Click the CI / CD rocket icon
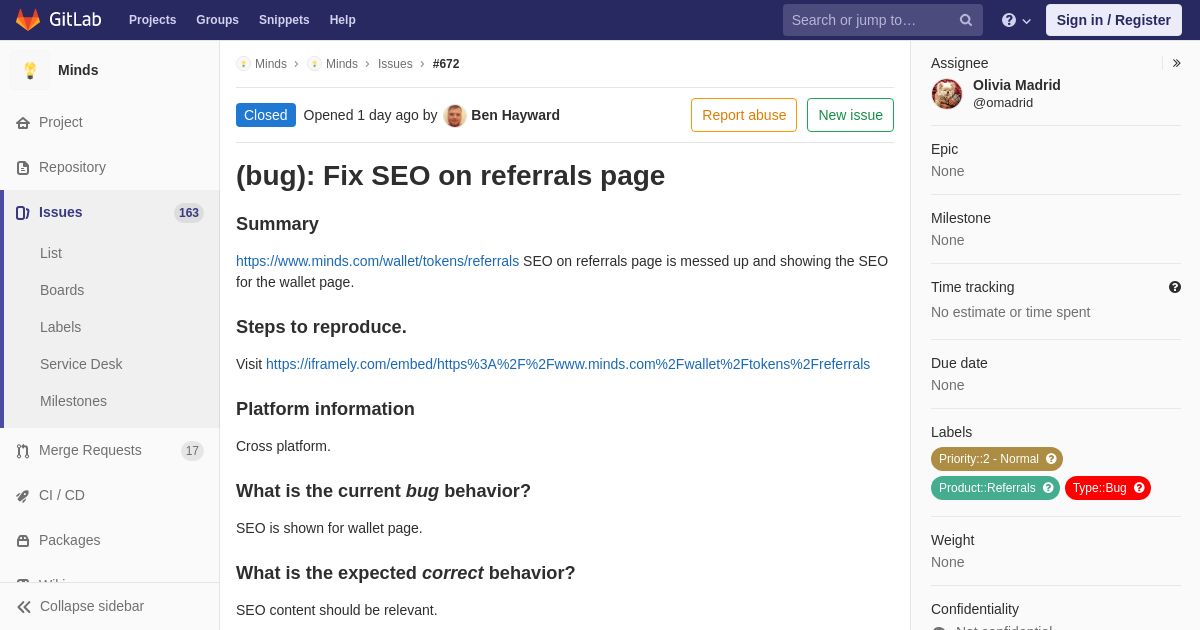The image size is (1200, 630). (23, 496)
